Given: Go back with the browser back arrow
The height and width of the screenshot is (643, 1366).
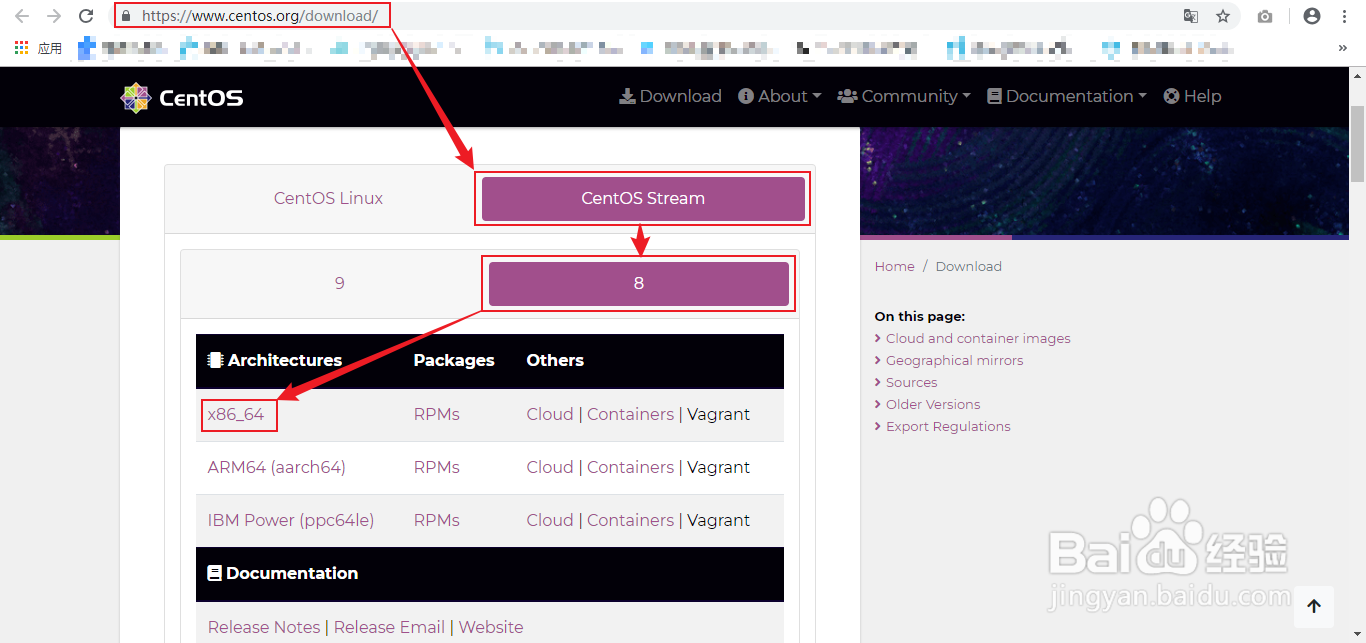Looking at the screenshot, I should click(x=22, y=16).
